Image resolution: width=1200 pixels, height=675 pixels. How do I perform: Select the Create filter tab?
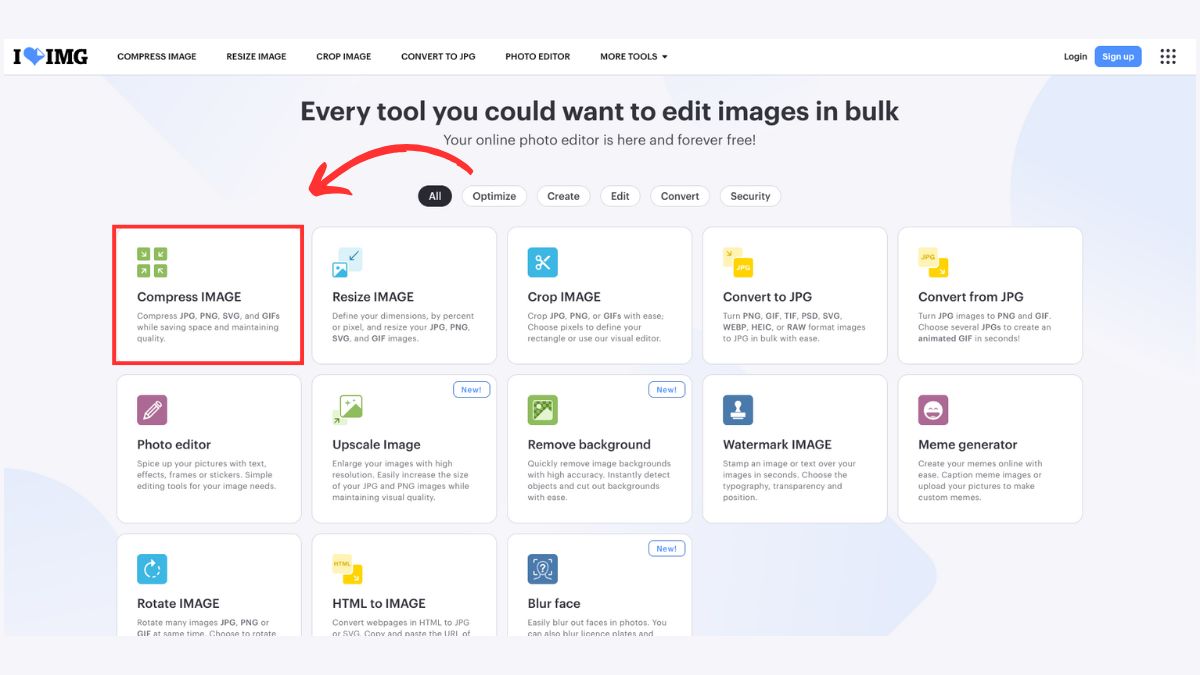(564, 196)
